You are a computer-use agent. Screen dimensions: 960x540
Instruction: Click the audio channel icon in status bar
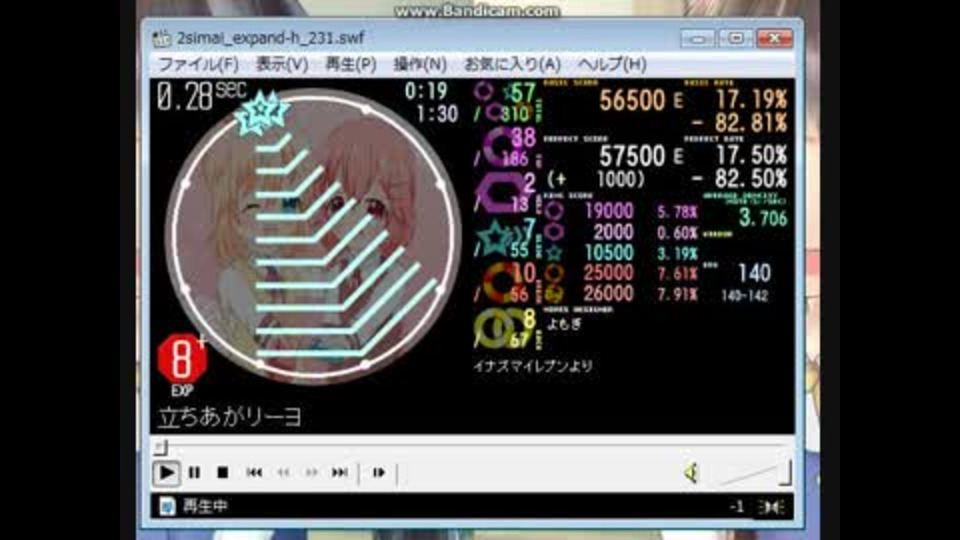771,507
